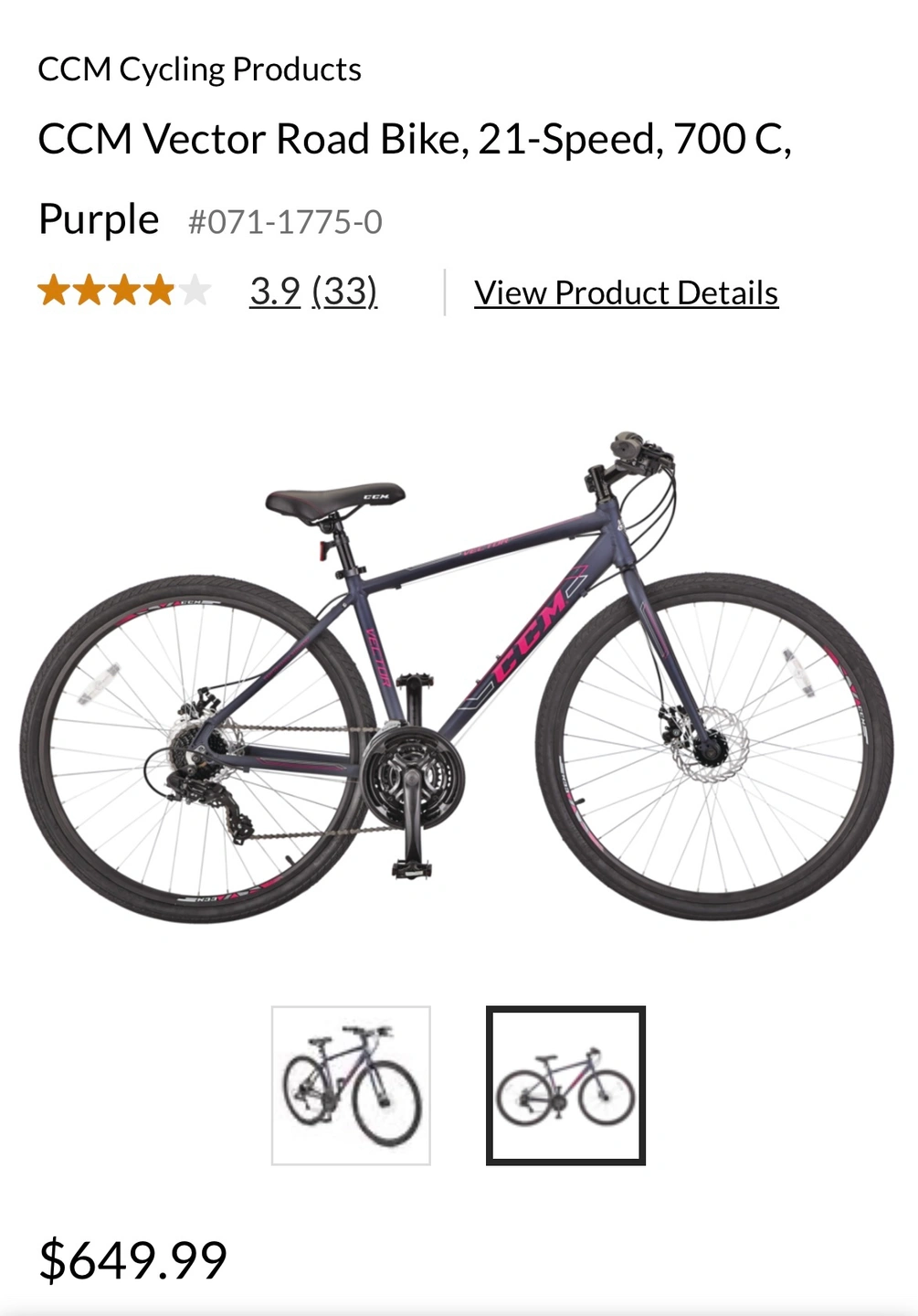
Task: Open the View Product Details link
Action: tap(626, 292)
